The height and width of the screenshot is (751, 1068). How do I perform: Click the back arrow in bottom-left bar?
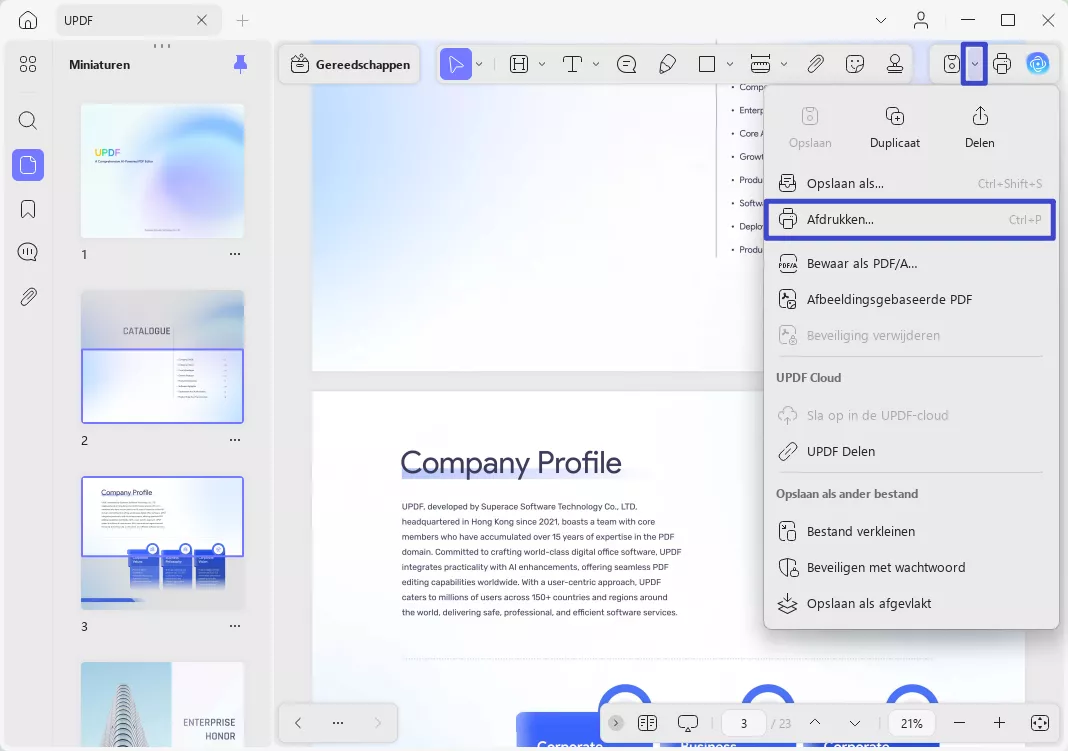pyautogui.click(x=298, y=723)
